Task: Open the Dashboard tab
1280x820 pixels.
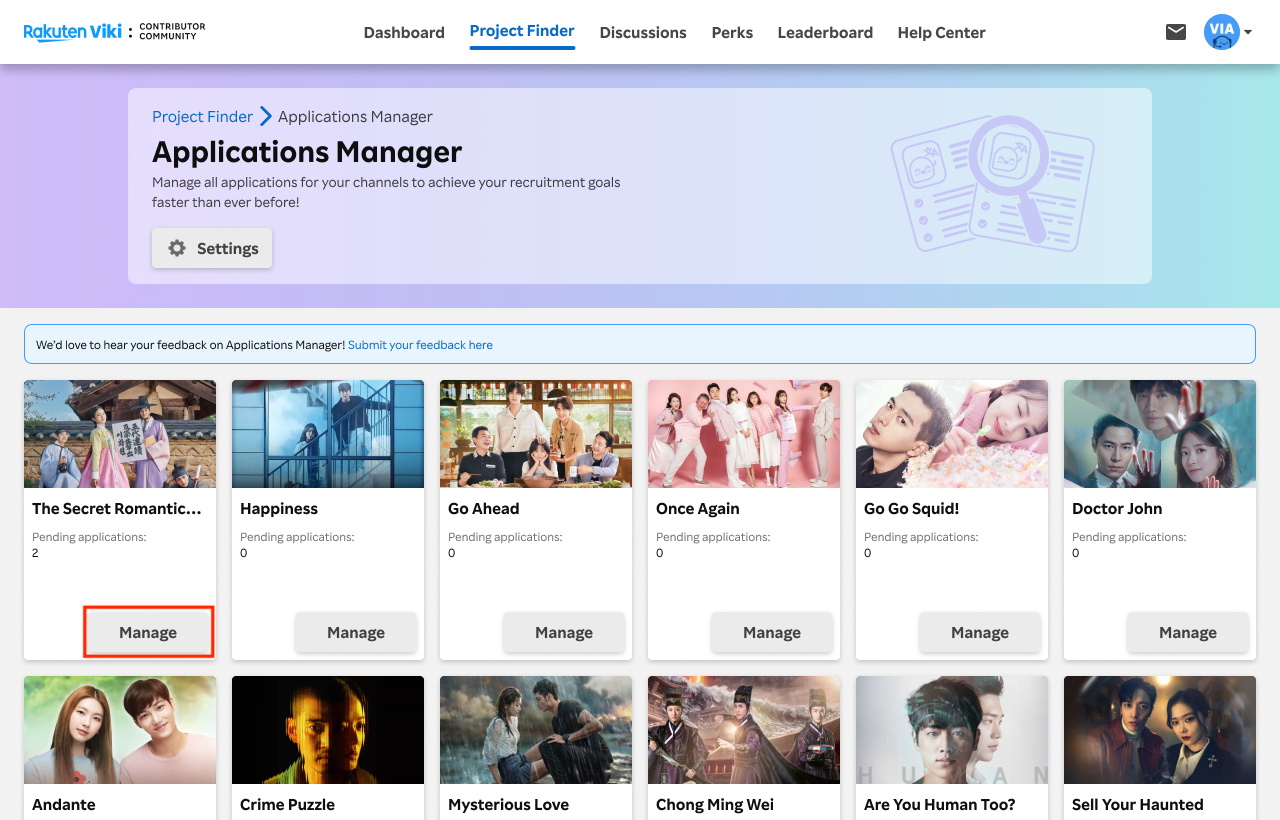Action: pyautogui.click(x=404, y=32)
